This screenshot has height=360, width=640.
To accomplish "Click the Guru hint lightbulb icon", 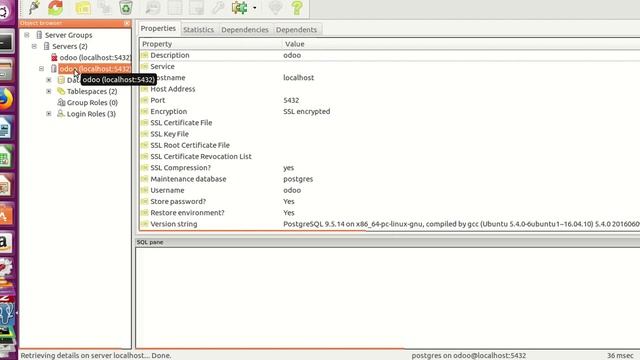I will [276, 8].
